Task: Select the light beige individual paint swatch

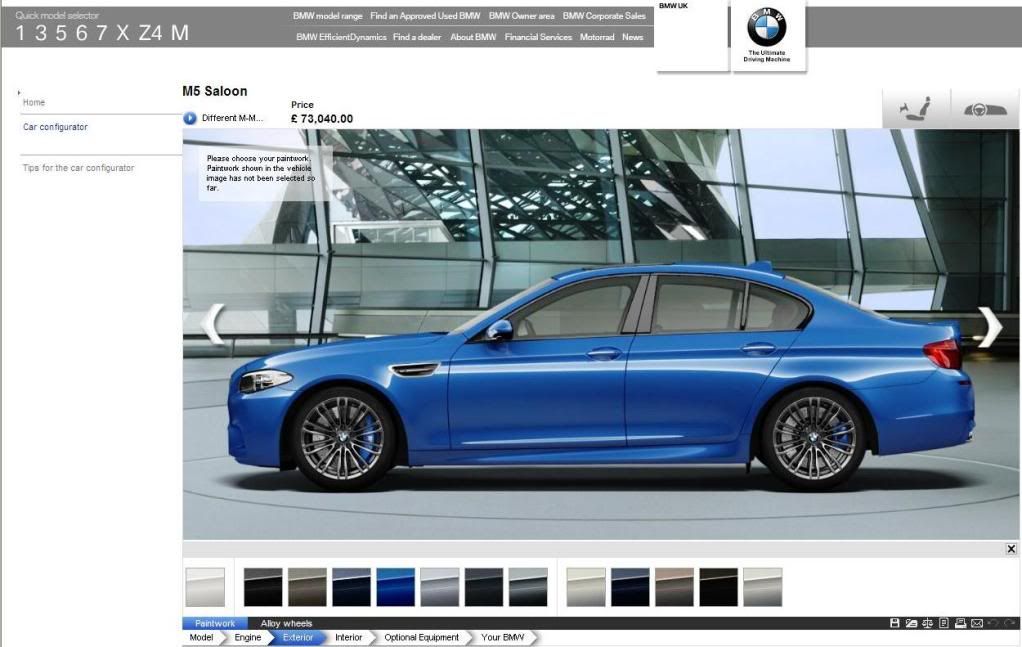Action: pyautogui.click(x=586, y=587)
